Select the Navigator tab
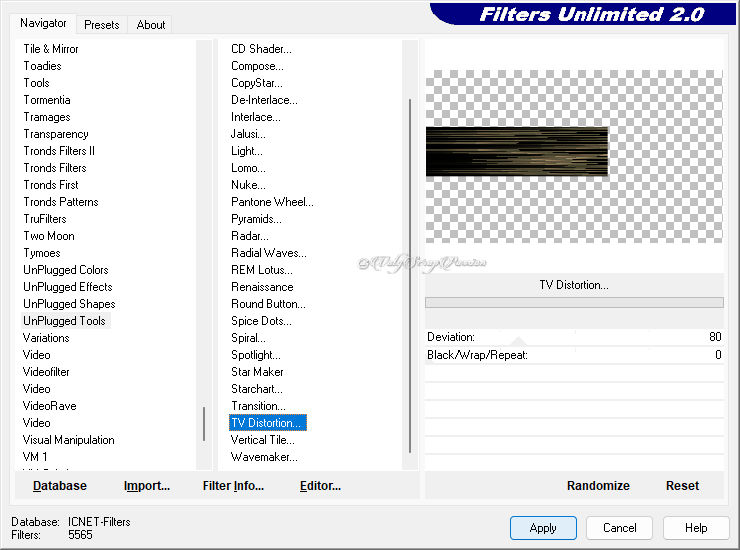The image size is (740, 550). pos(43,23)
